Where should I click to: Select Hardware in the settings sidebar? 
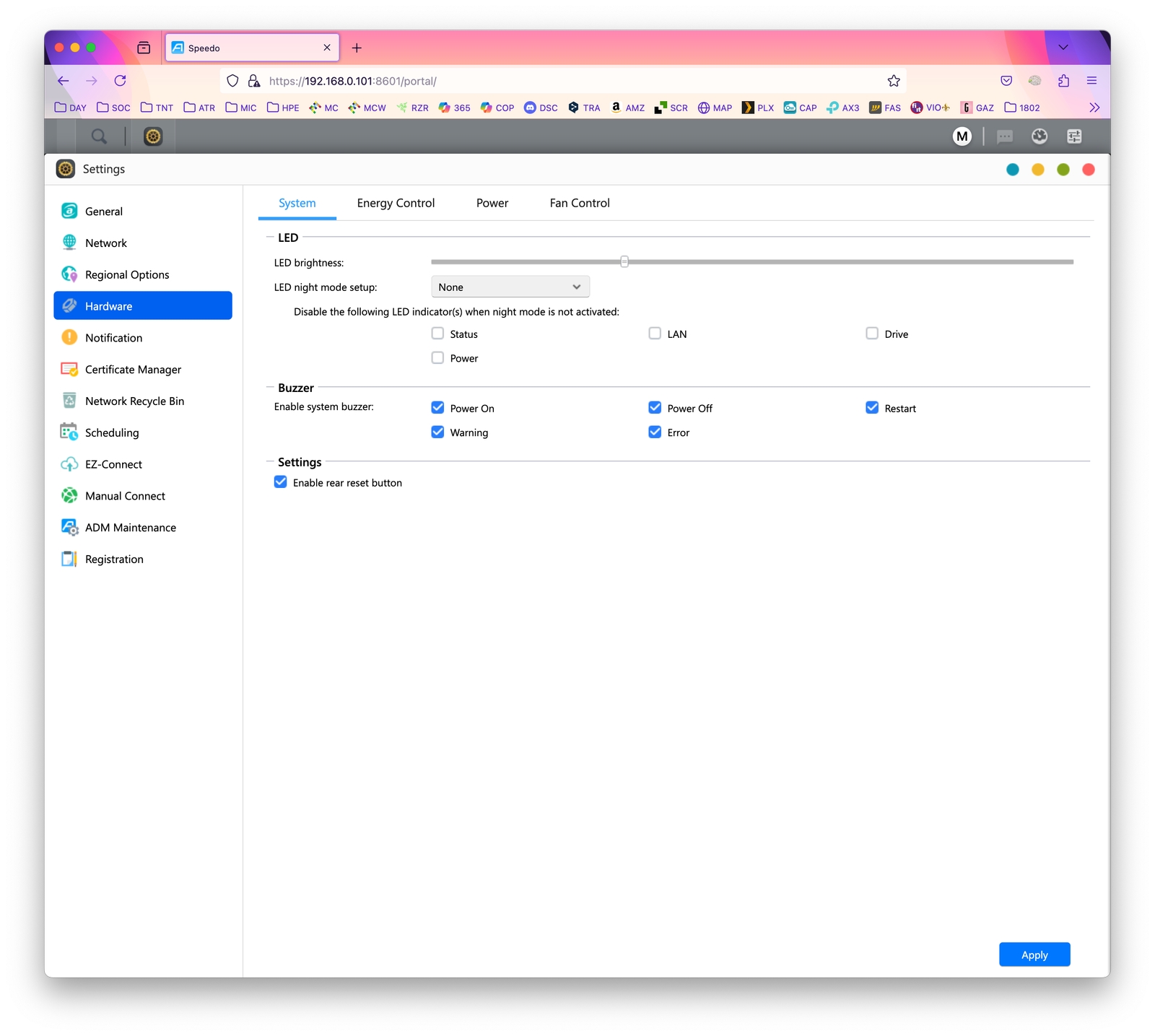tap(143, 305)
